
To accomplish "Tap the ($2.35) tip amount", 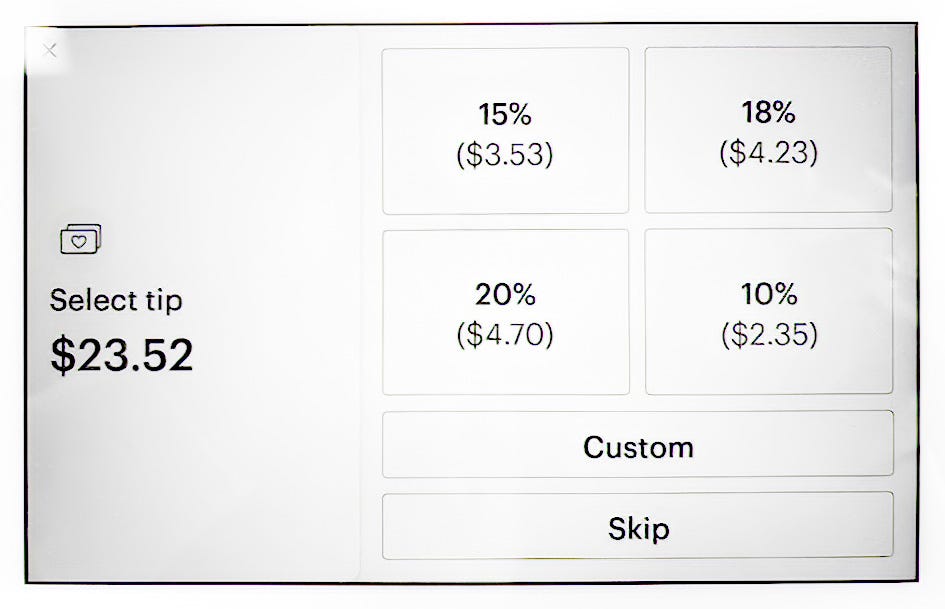I will click(770, 335).
